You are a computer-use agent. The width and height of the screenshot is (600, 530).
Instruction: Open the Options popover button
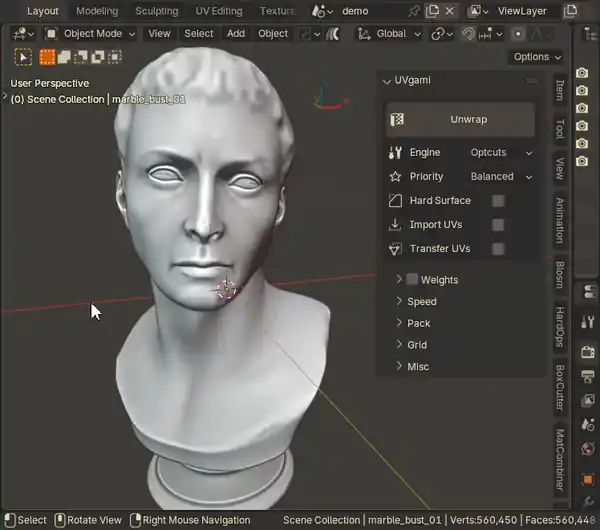click(537, 57)
